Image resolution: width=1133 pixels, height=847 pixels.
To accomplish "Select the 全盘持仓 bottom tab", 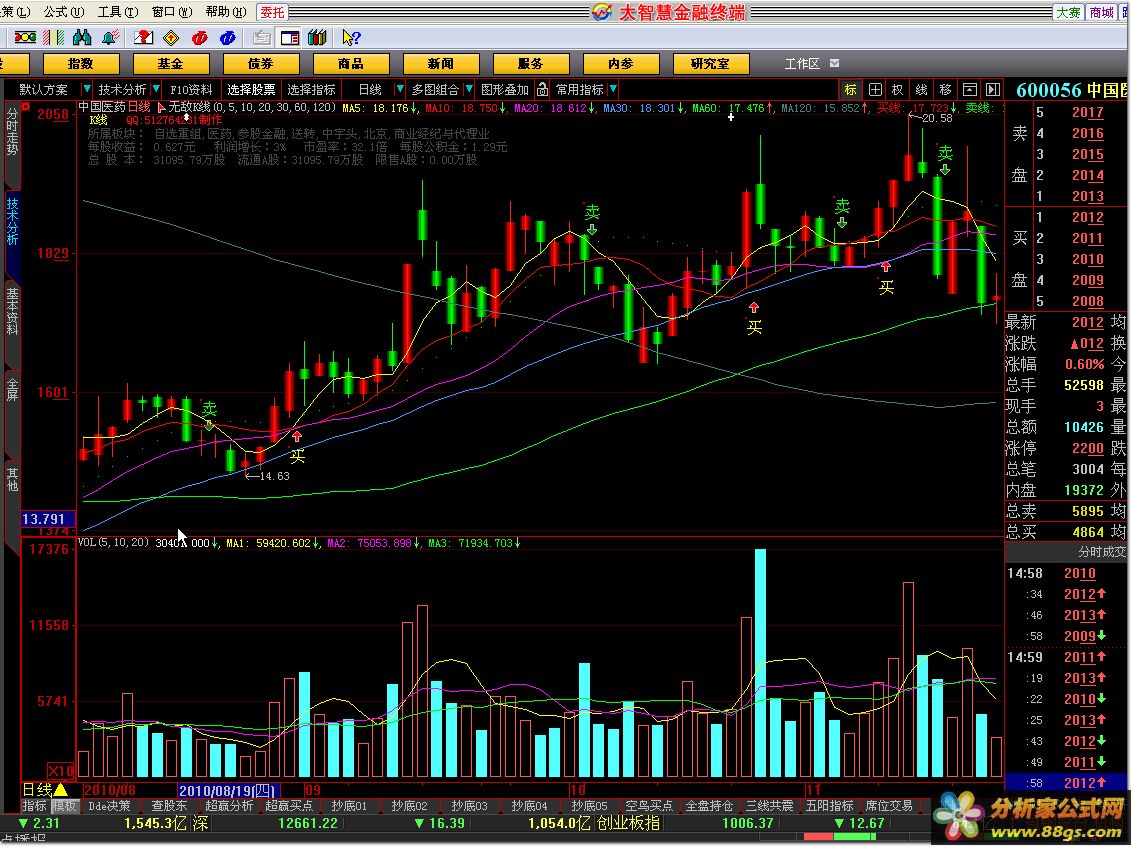I will tap(709, 806).
